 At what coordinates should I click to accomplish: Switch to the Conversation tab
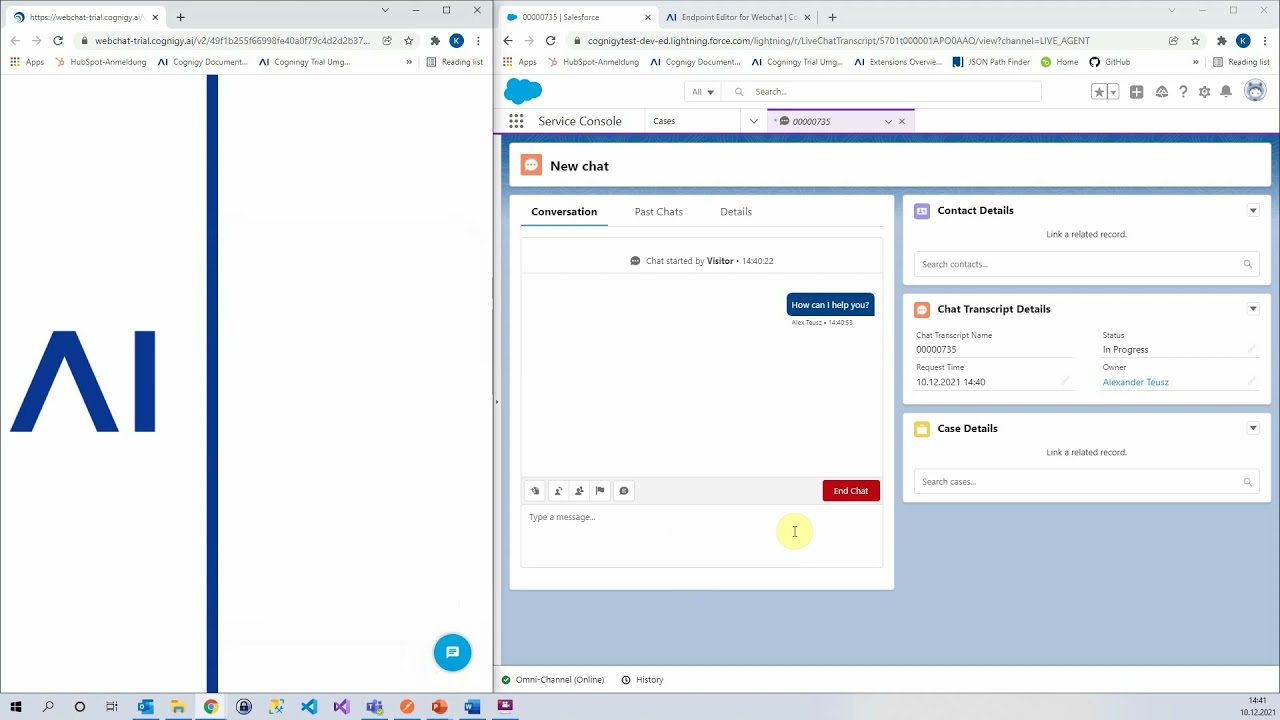(x=564, y=211)
